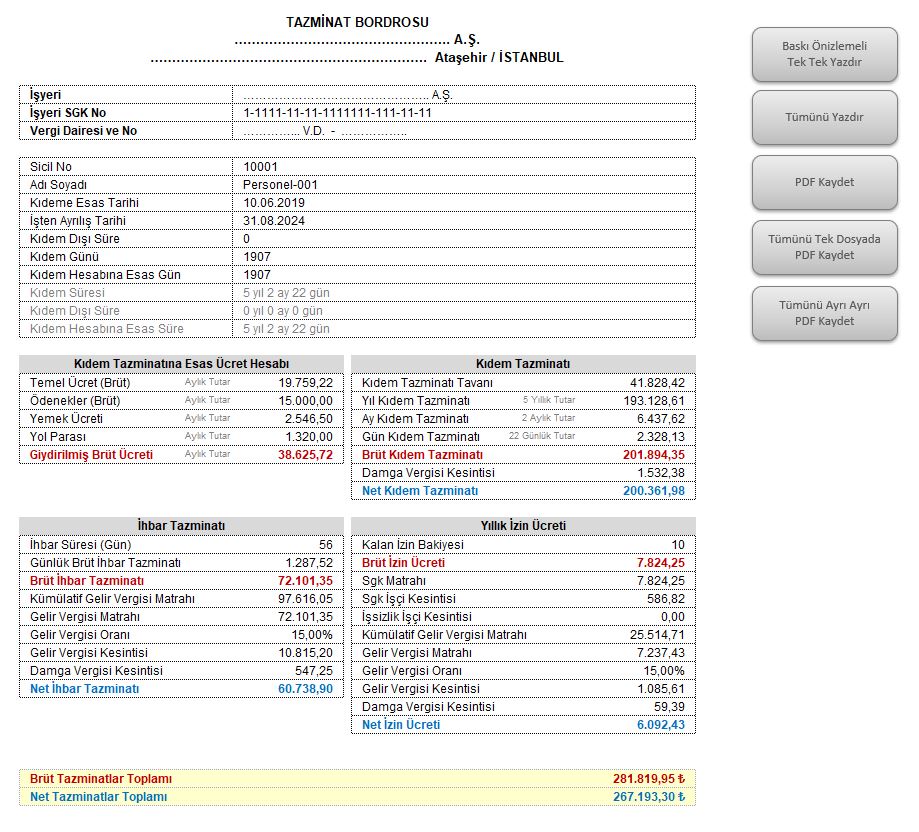
Task: Click the PDF Kaydet button
Action: pos(824,182)
